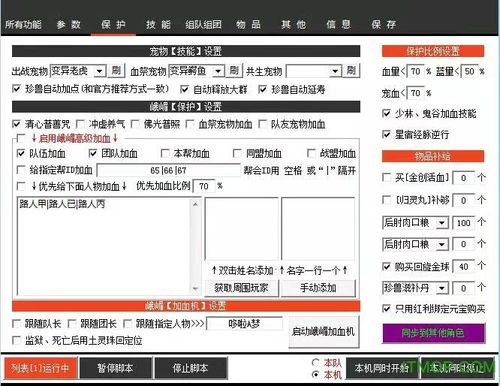Switch to the 组队组团 tab
Screen dimensions: 500x386
(x=203, y=24)
